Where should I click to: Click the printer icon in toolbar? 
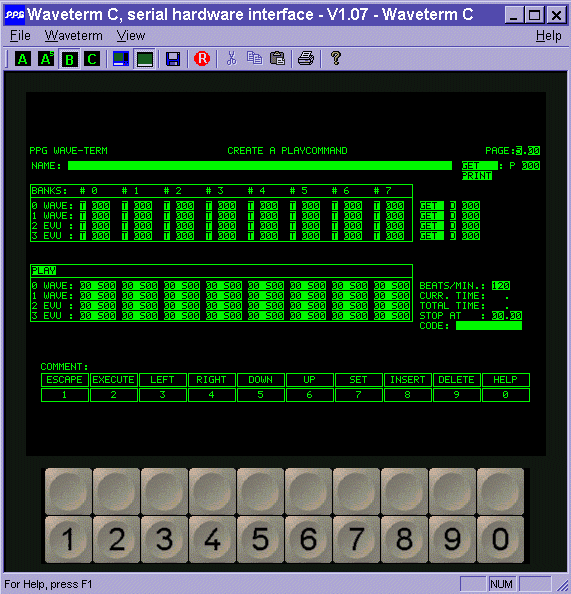point(306,59)
